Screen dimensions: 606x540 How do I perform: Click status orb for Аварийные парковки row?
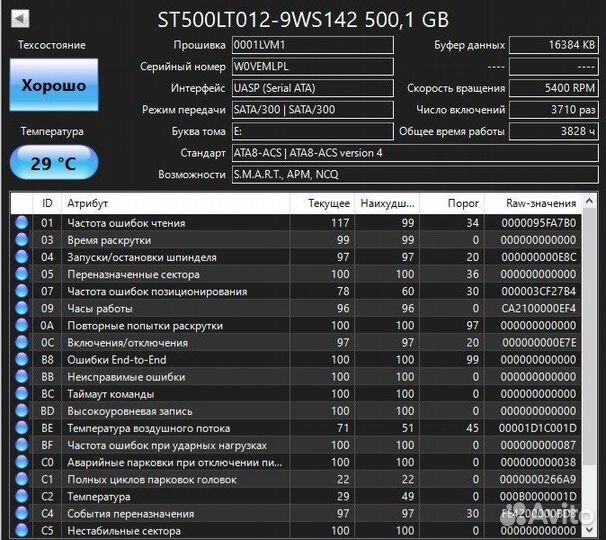point(22,462)
